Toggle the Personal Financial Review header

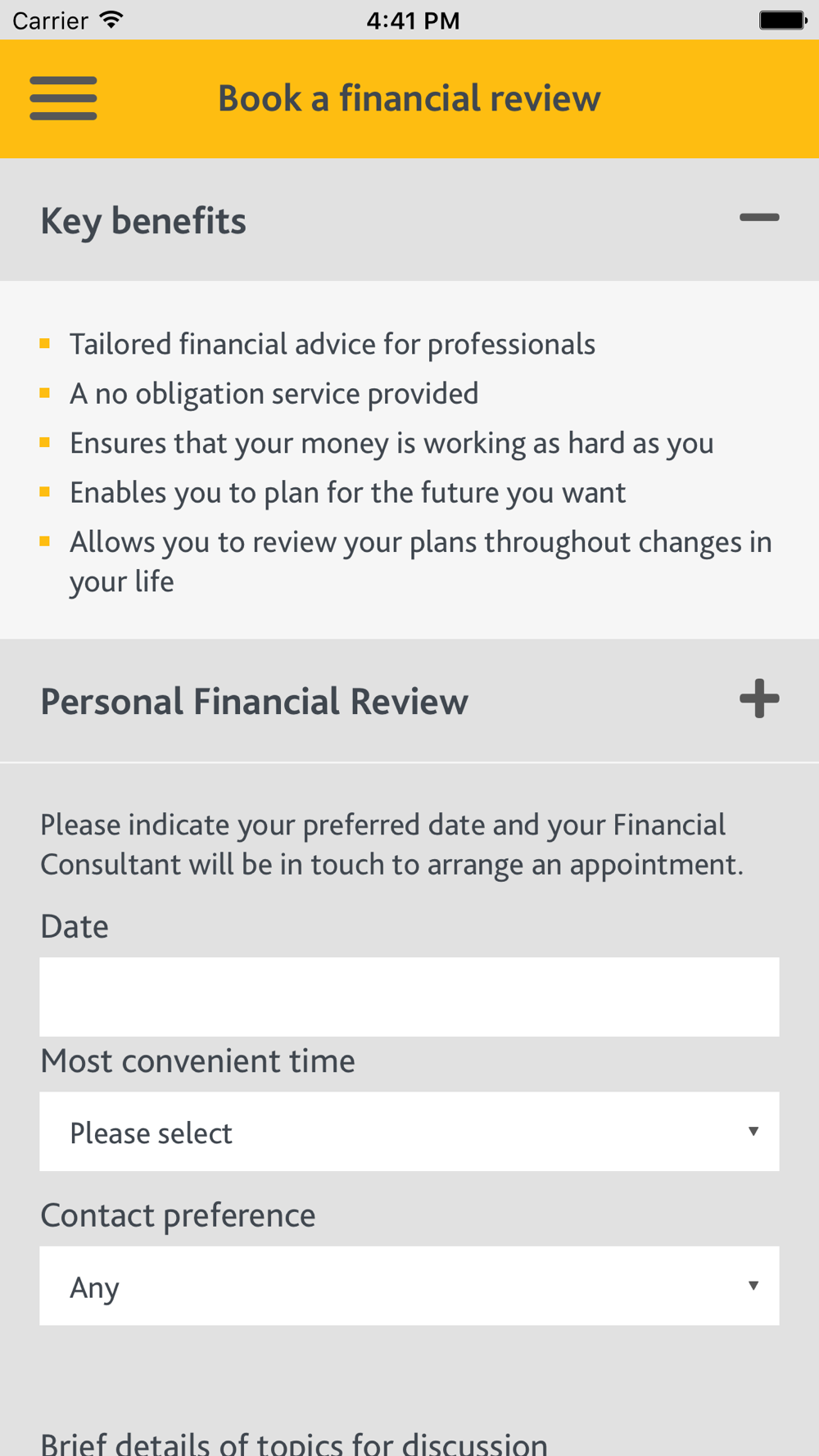tap(409, 701)
